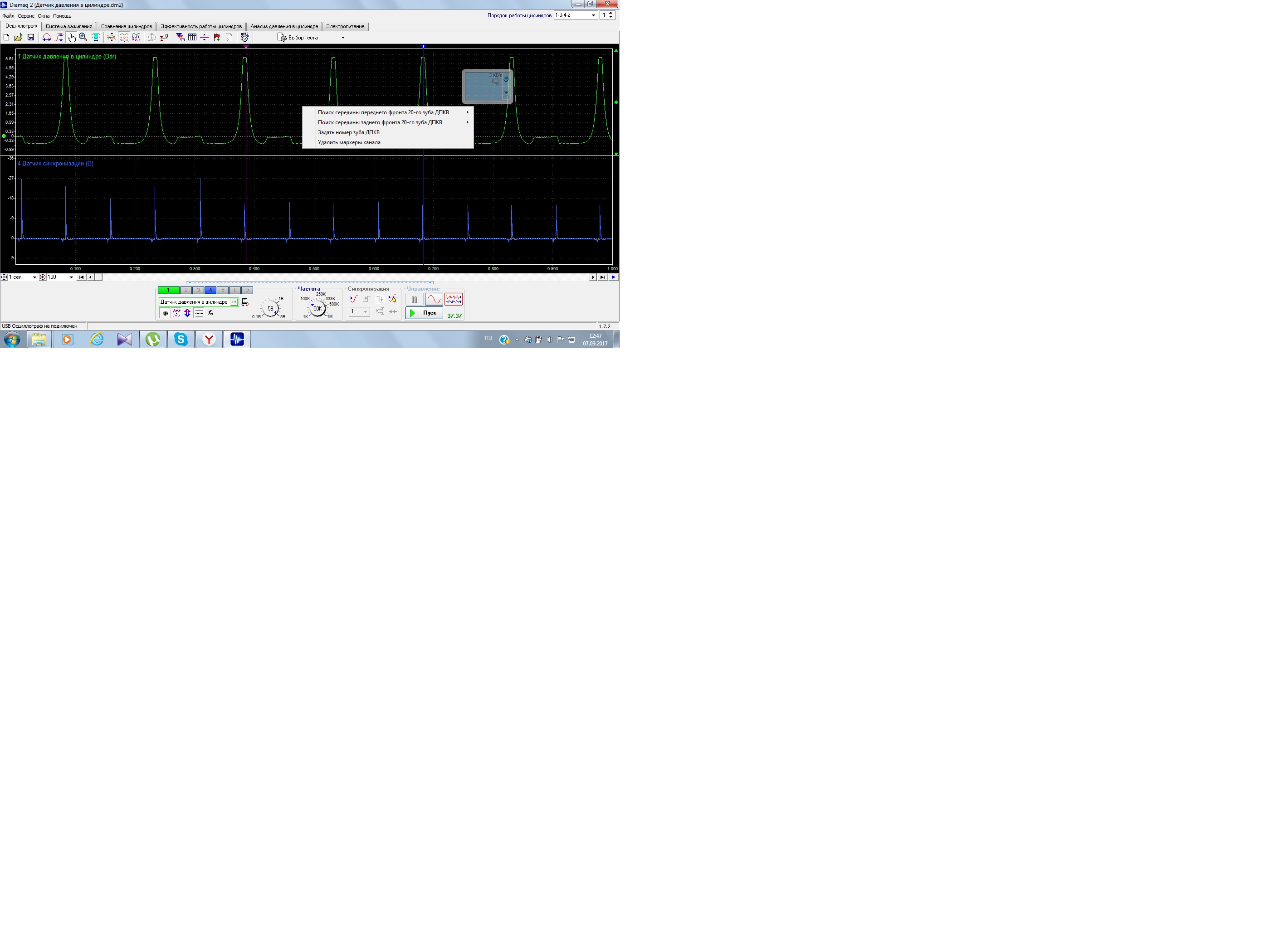This screenshot has width=1270, height=952.
Task: Open Анализ давления в цилиндре tab
Action: coord(284,26)
